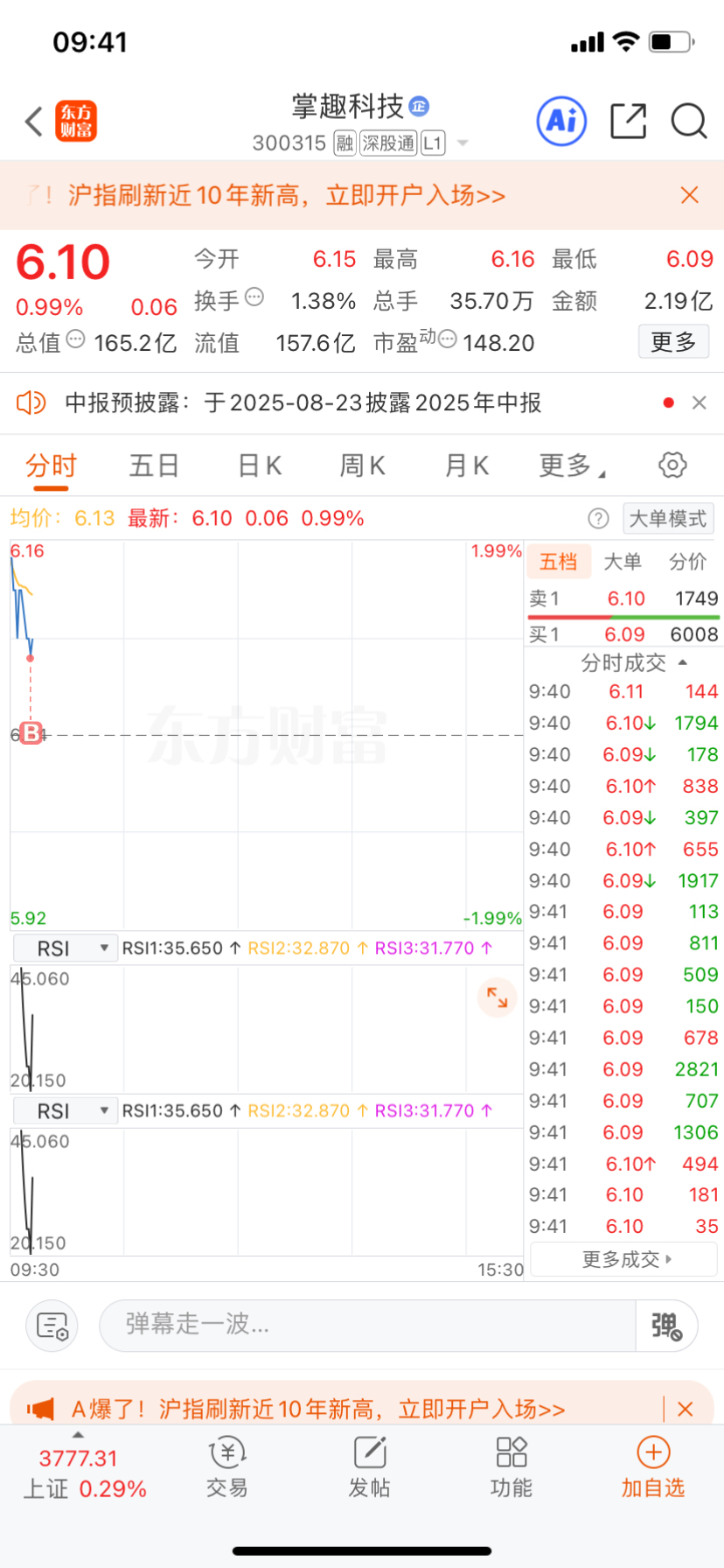The width and height of the screenshot is (724, 1568).
Task: Tap the 市盈 info icon
Action: 447,339
